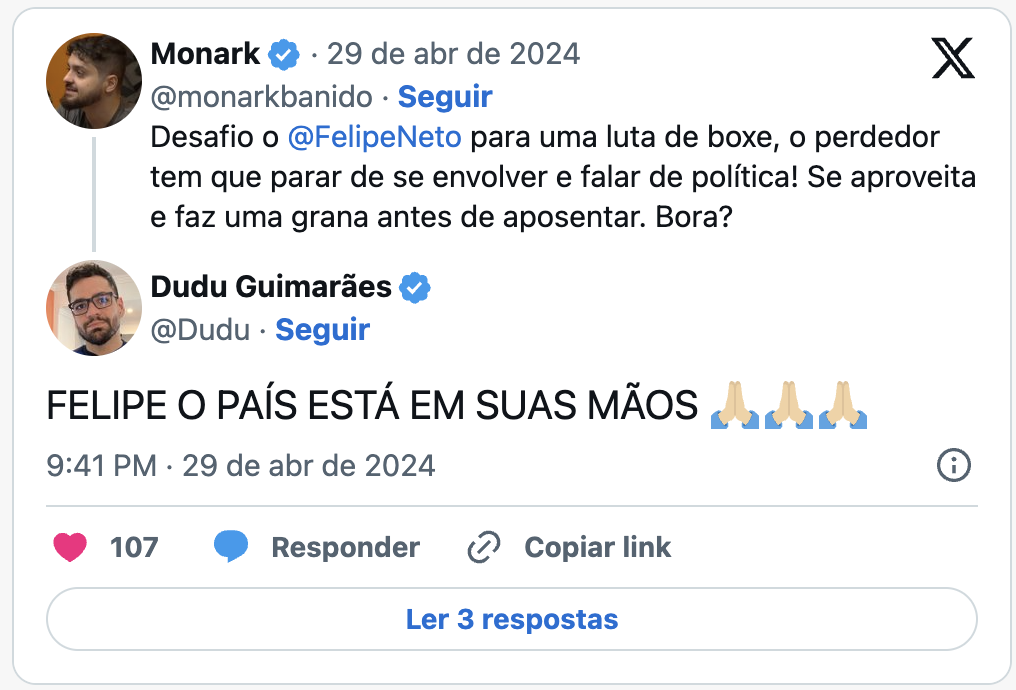Viewport: 1016px width, 690px height.
Task: Open Dudu Guimarães' profile picture
Action: point(94,308)
